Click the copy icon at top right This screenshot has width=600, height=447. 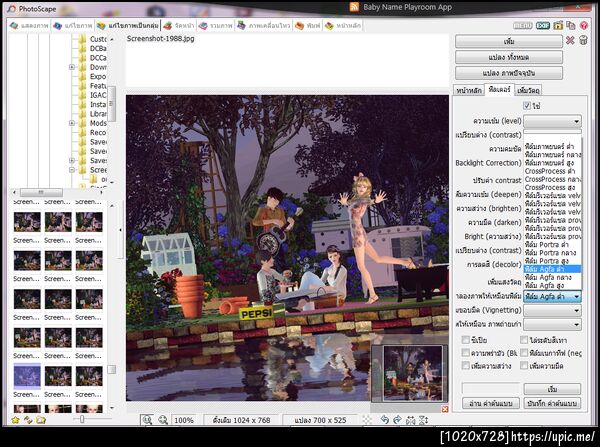click(571, 26)
